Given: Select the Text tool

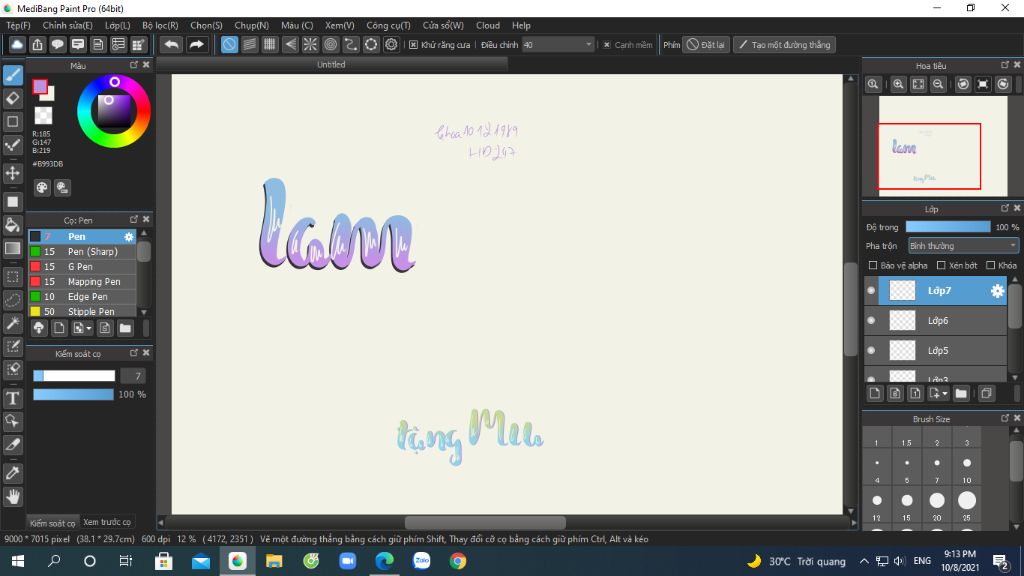Looking at the screenshot, I should click(x=12, y=398).
